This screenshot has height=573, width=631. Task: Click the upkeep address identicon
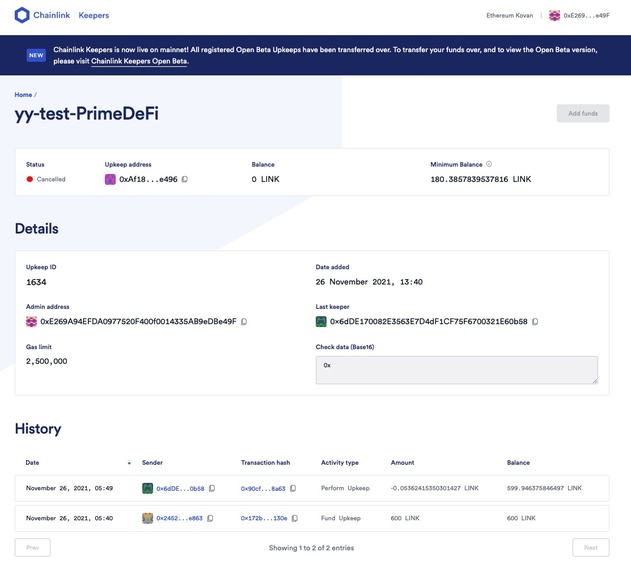(110, 179)
